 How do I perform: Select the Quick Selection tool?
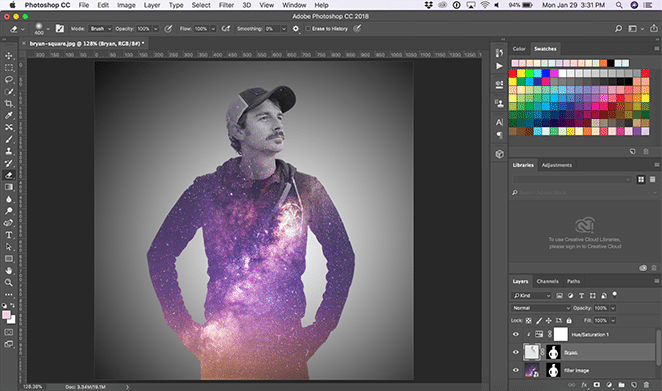8,92
